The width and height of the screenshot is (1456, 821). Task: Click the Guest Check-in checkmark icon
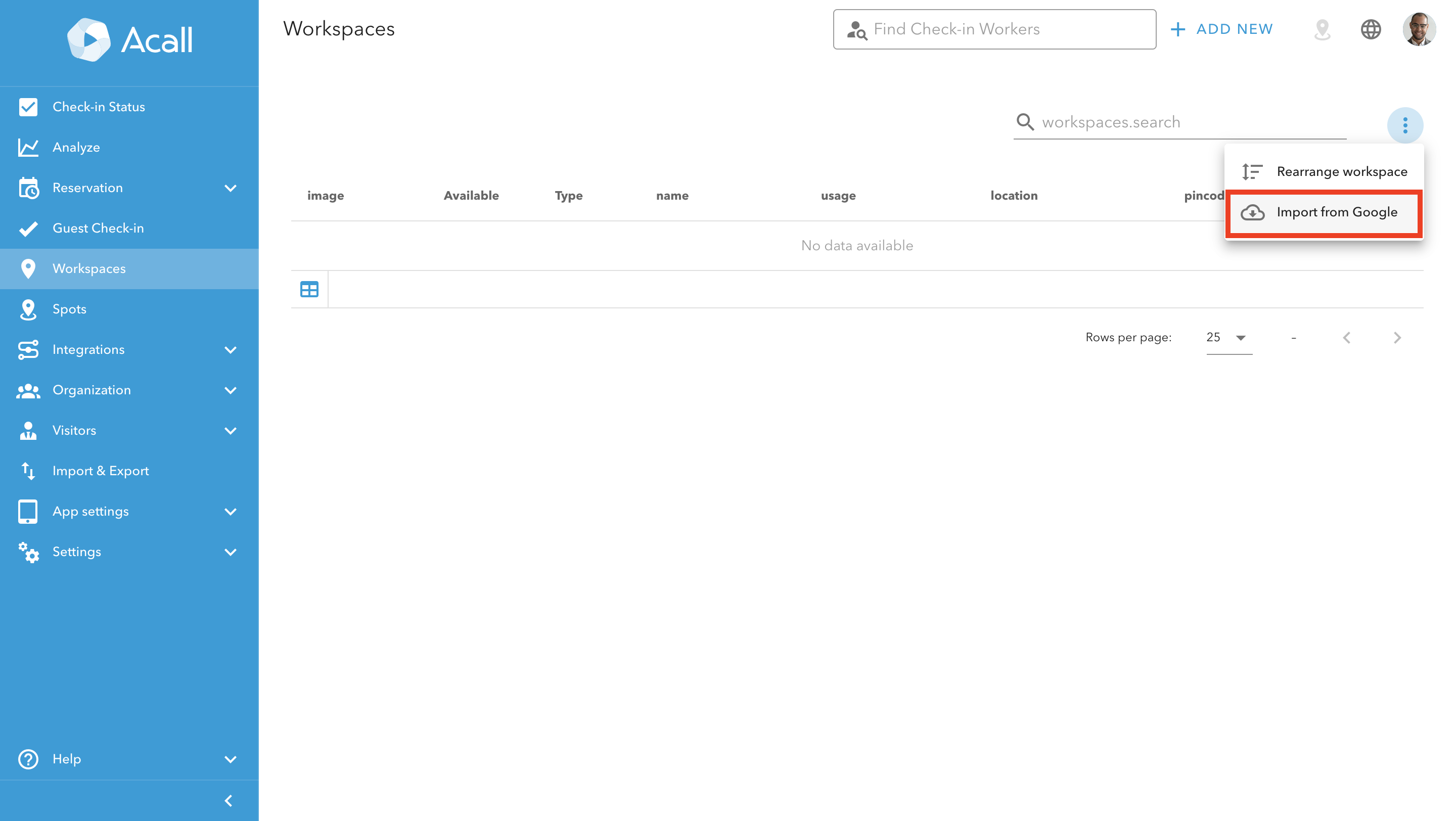click(28, 227)
